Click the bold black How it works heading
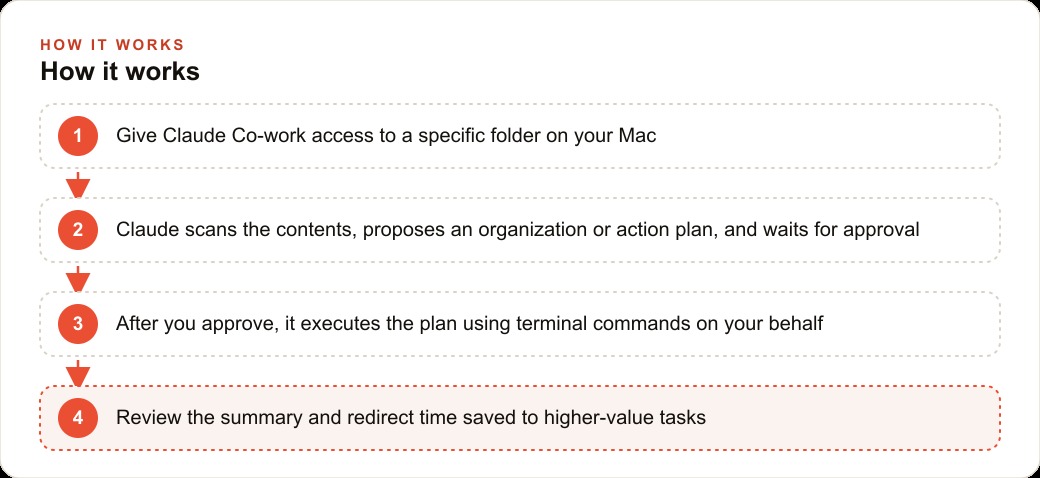This screenshot has height=478, width=1040. pos(120,71)
